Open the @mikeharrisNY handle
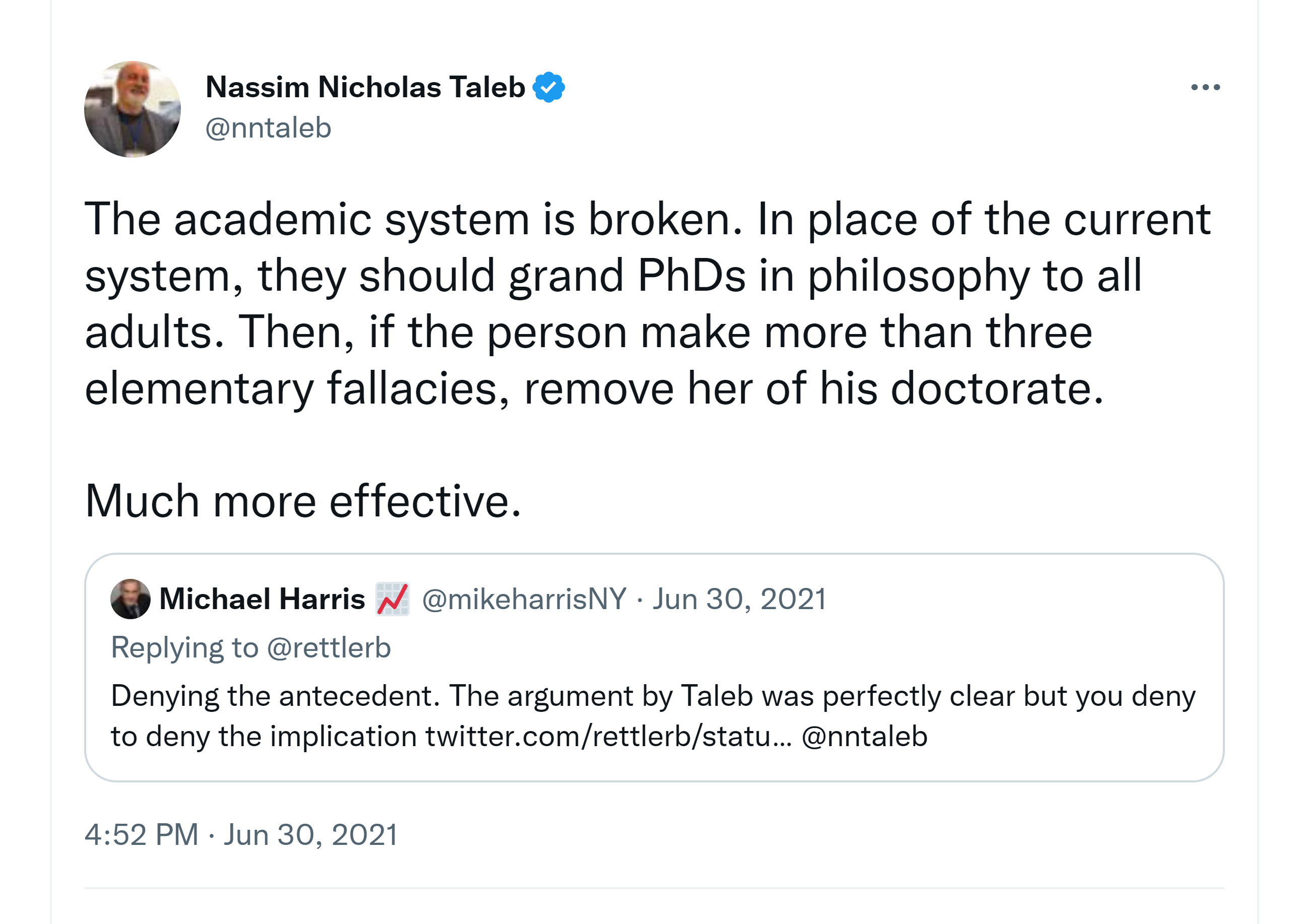This screenshot has height=924, width=1302. pyautogui.click(x=524, y=599)
